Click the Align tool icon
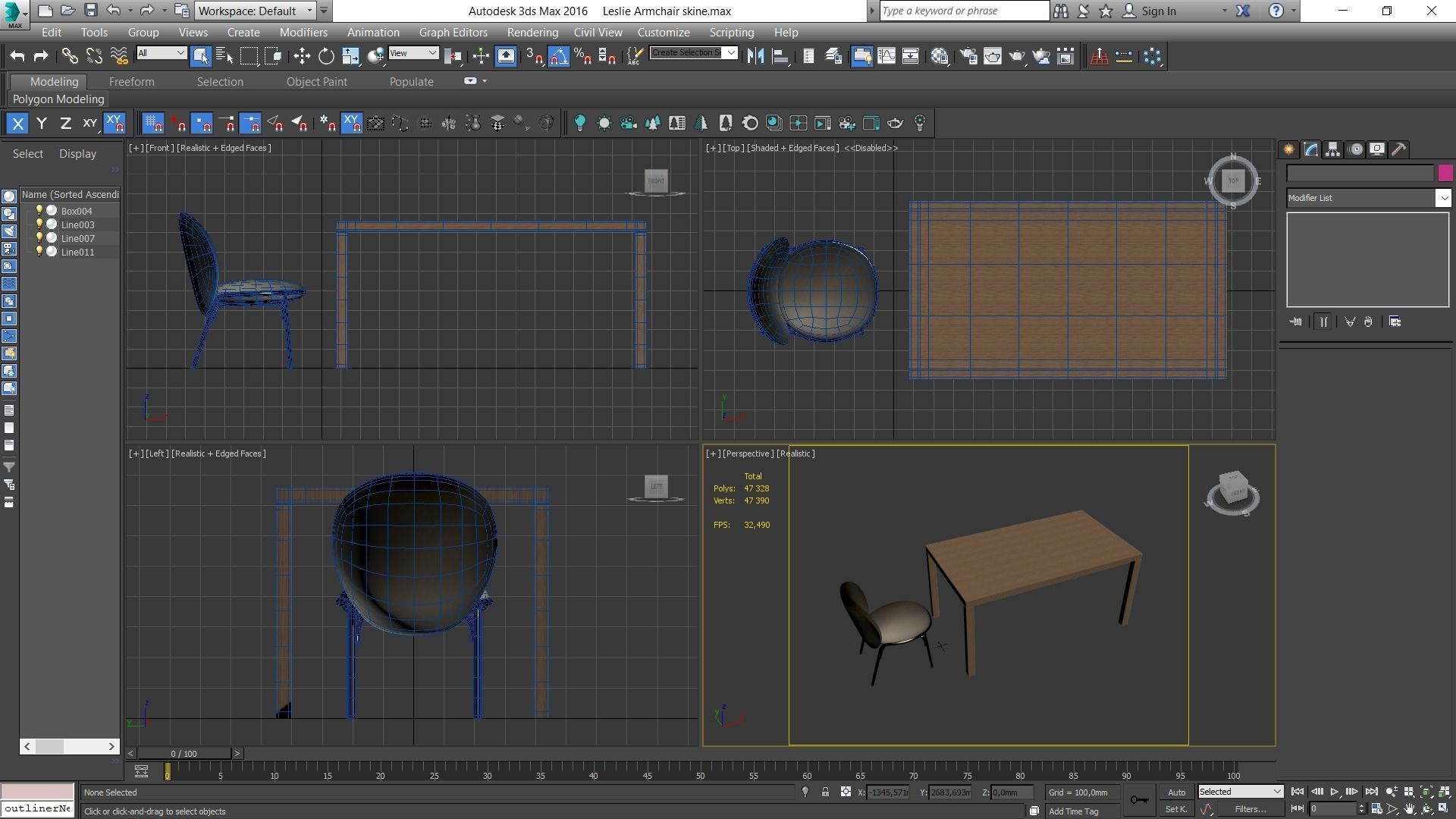The image size is (1456, 819). click(x=780, y=56)
